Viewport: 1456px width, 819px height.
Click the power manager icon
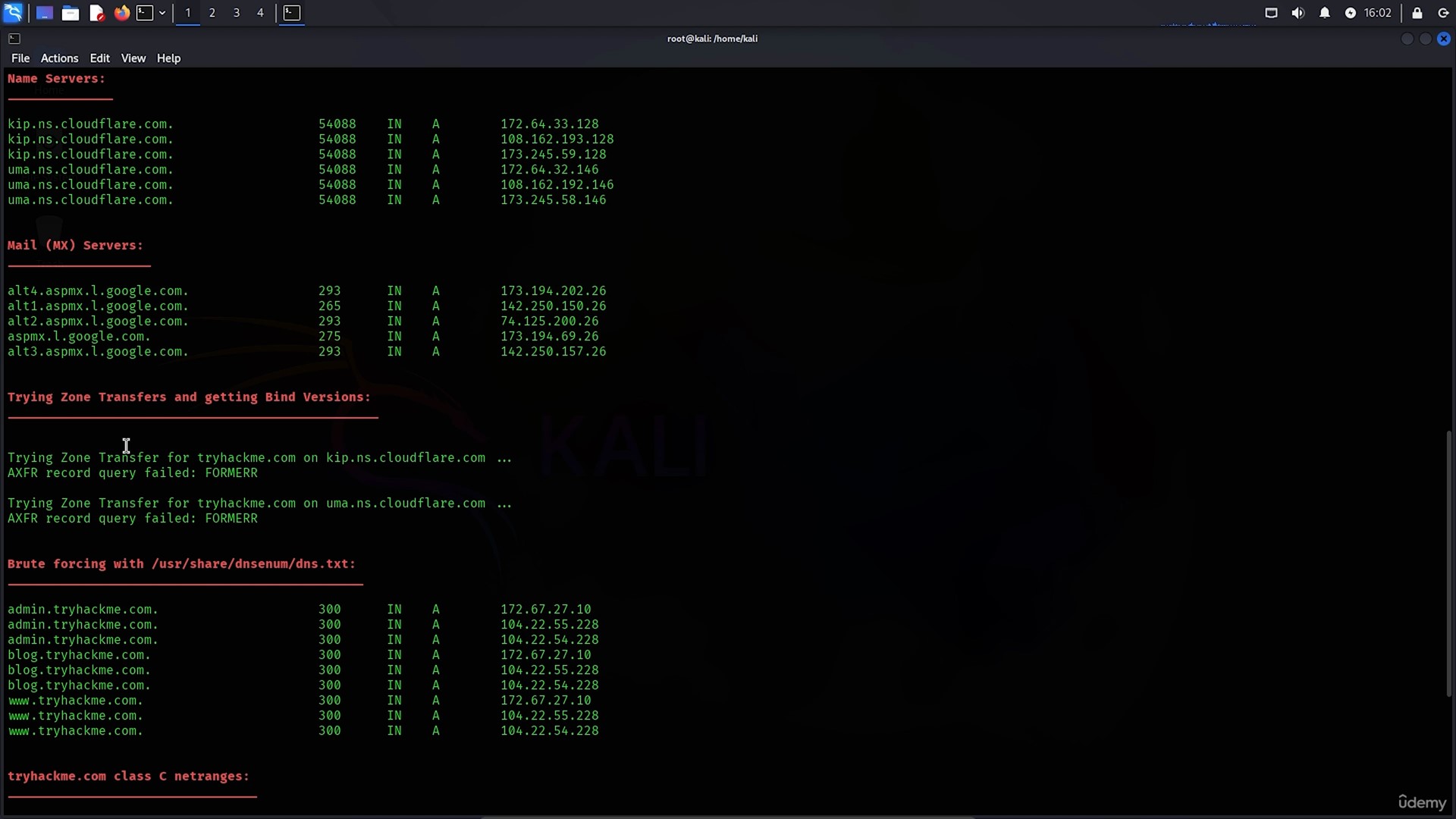(x=1351, y=13)
